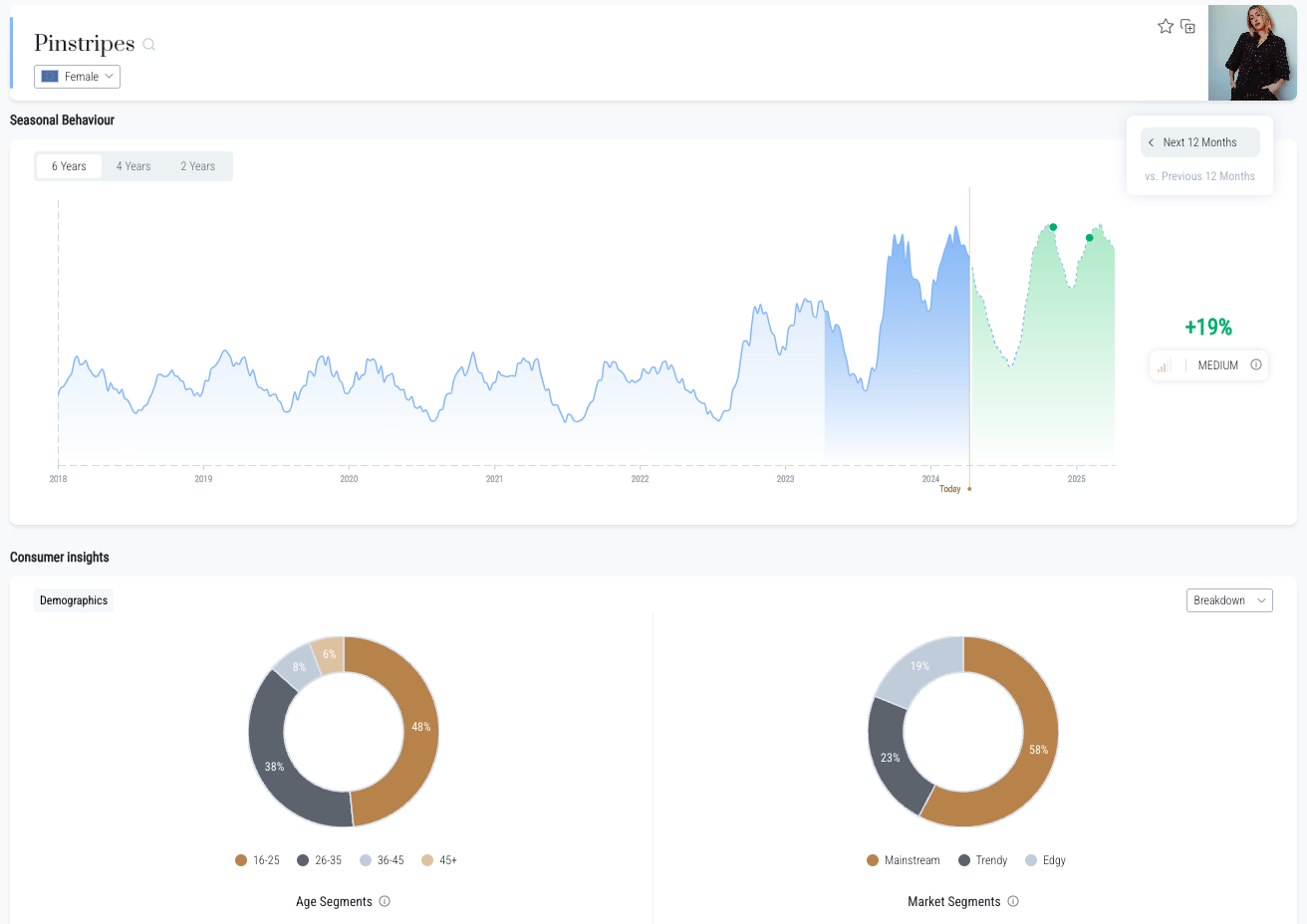Toggle the 16-25 age legend item
Image resolution: width=1307 pixels, height=924 pixels.
tap(257, 860)
